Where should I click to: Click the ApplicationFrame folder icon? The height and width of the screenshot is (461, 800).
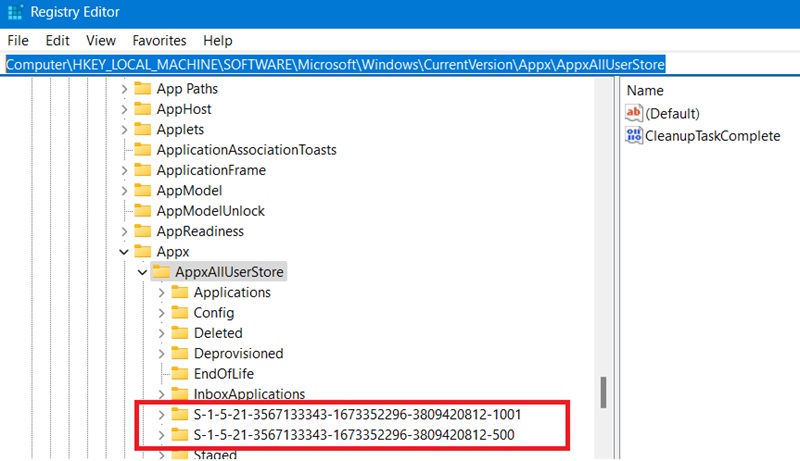(x=142, y=170)
